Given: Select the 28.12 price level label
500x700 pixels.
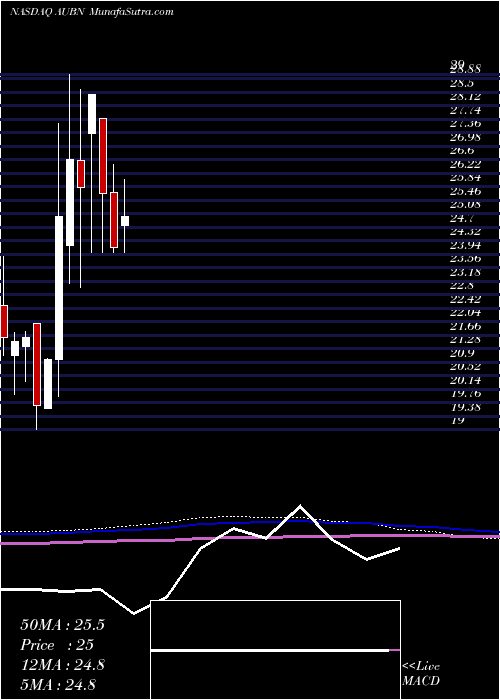Looking at the screenshot, I should [465, 96].
